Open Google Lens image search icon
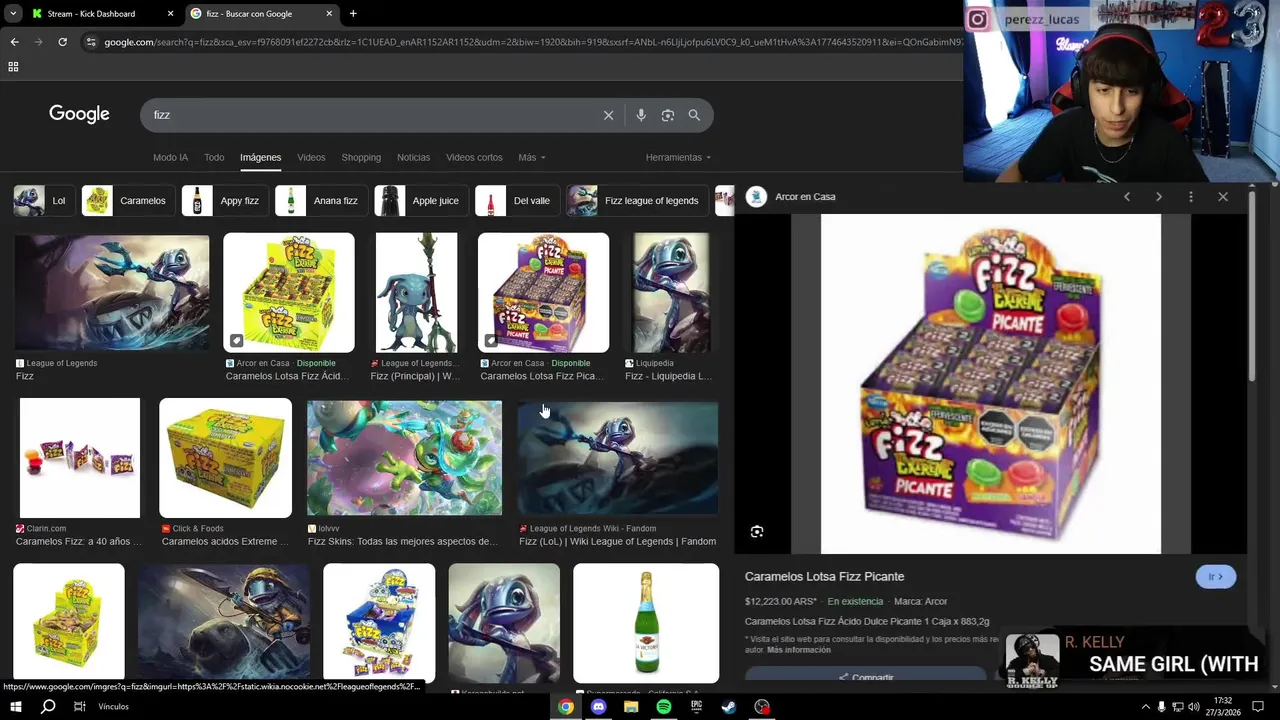Viewport: 1280px width, 720px height. click(x=668, y=115)
